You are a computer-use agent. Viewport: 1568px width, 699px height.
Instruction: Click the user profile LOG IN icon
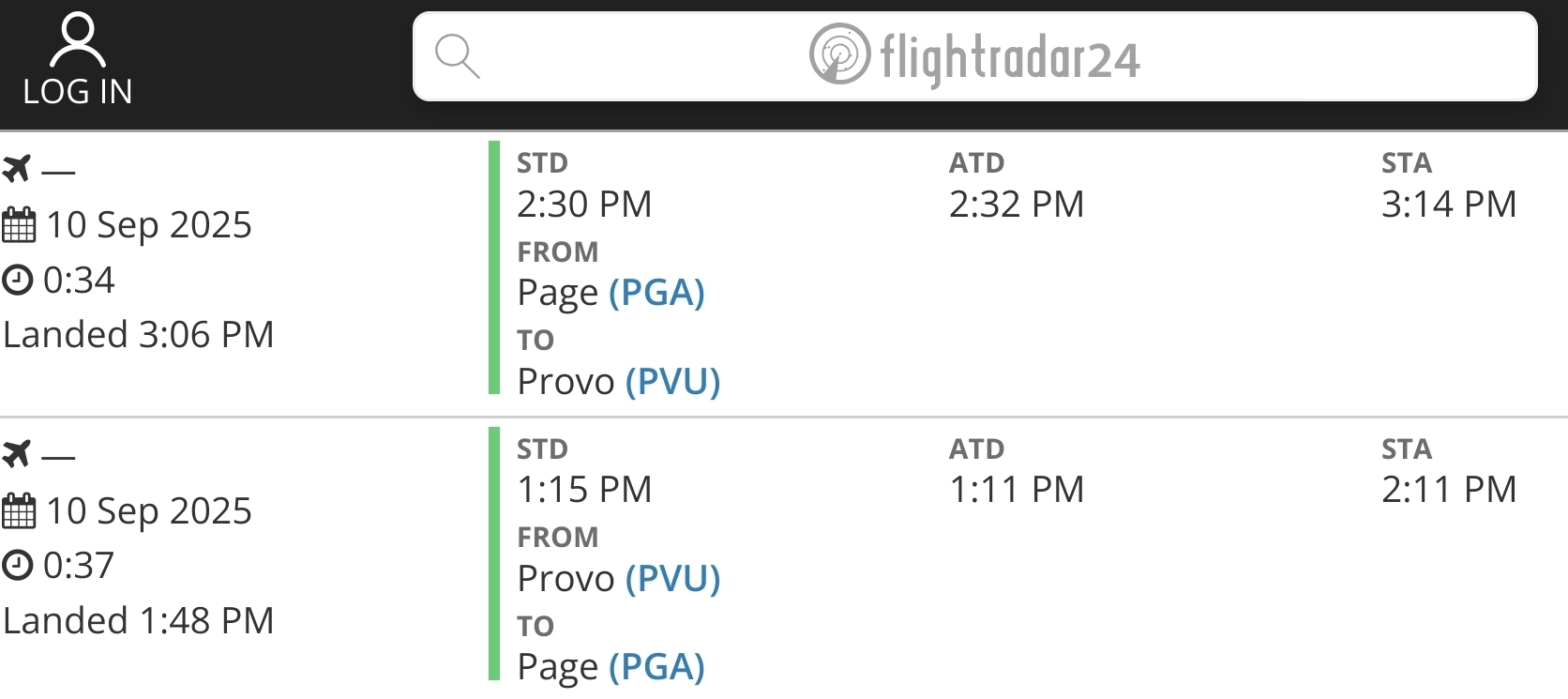coord(77,39)
